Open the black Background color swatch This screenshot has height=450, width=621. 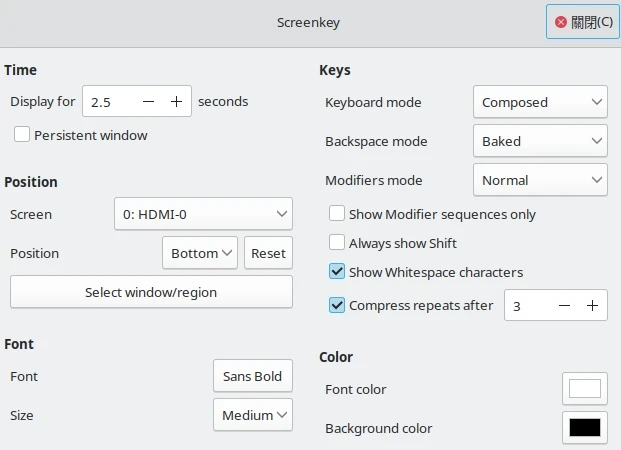click(x=584, y=428)
